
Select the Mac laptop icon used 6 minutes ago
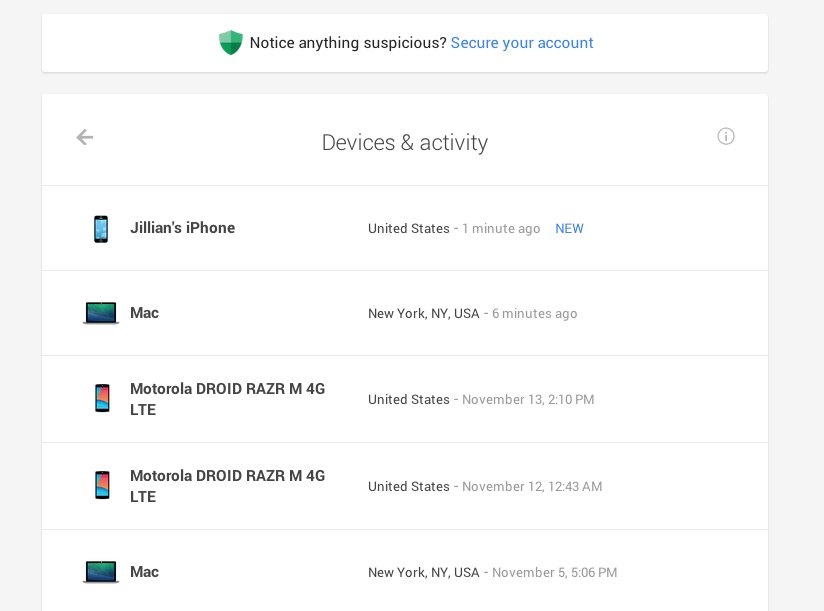click(x=100, y=314)
